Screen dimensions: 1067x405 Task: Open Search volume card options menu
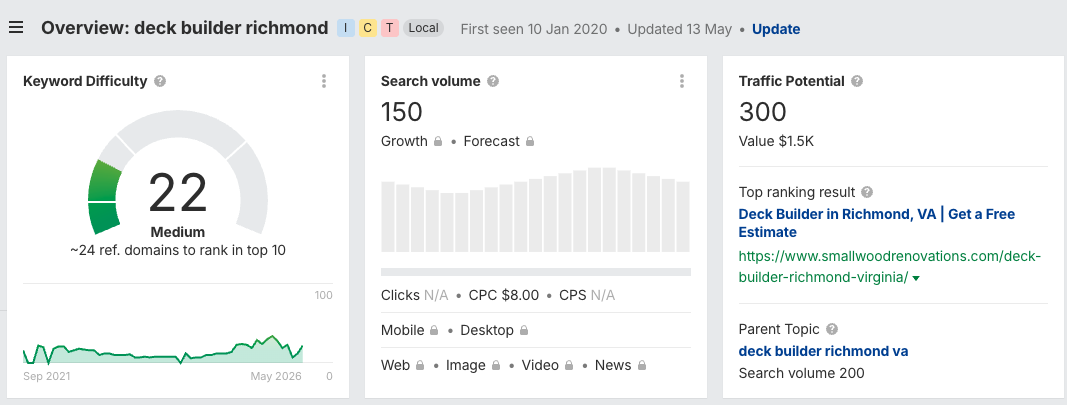(682, 81)
